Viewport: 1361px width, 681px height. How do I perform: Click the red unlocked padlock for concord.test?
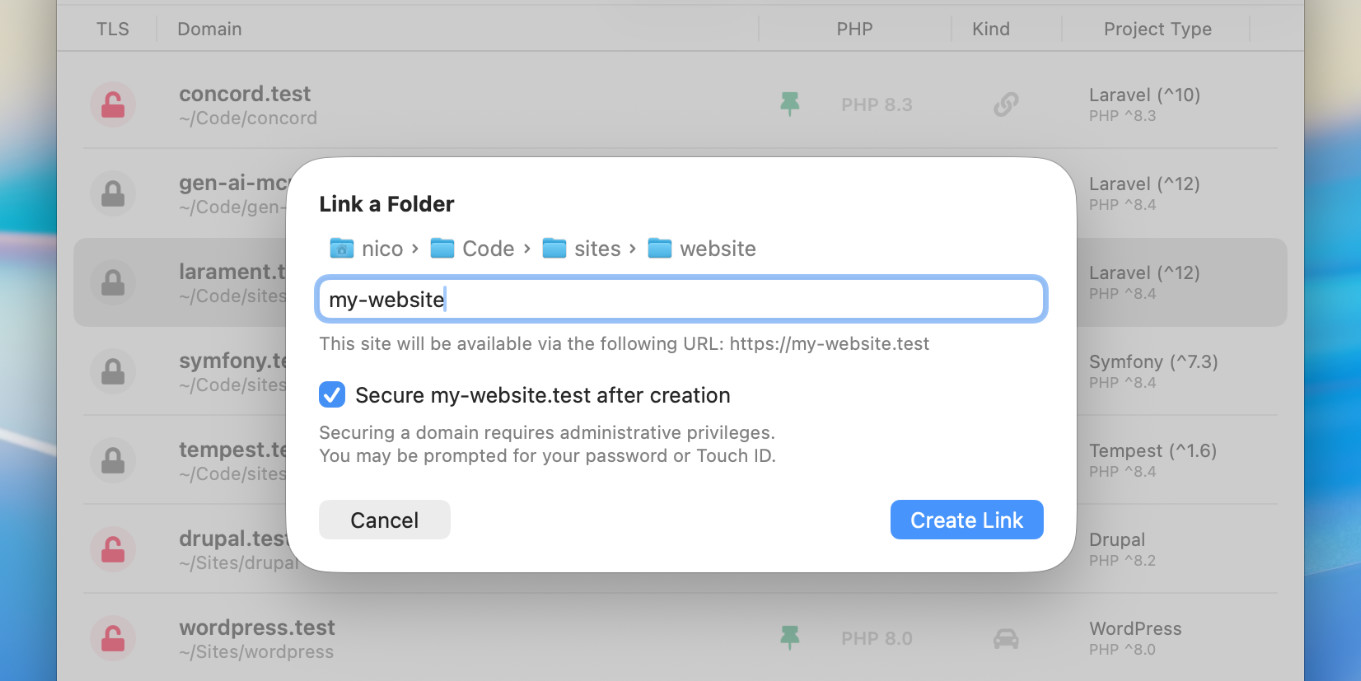pos(113,105)
